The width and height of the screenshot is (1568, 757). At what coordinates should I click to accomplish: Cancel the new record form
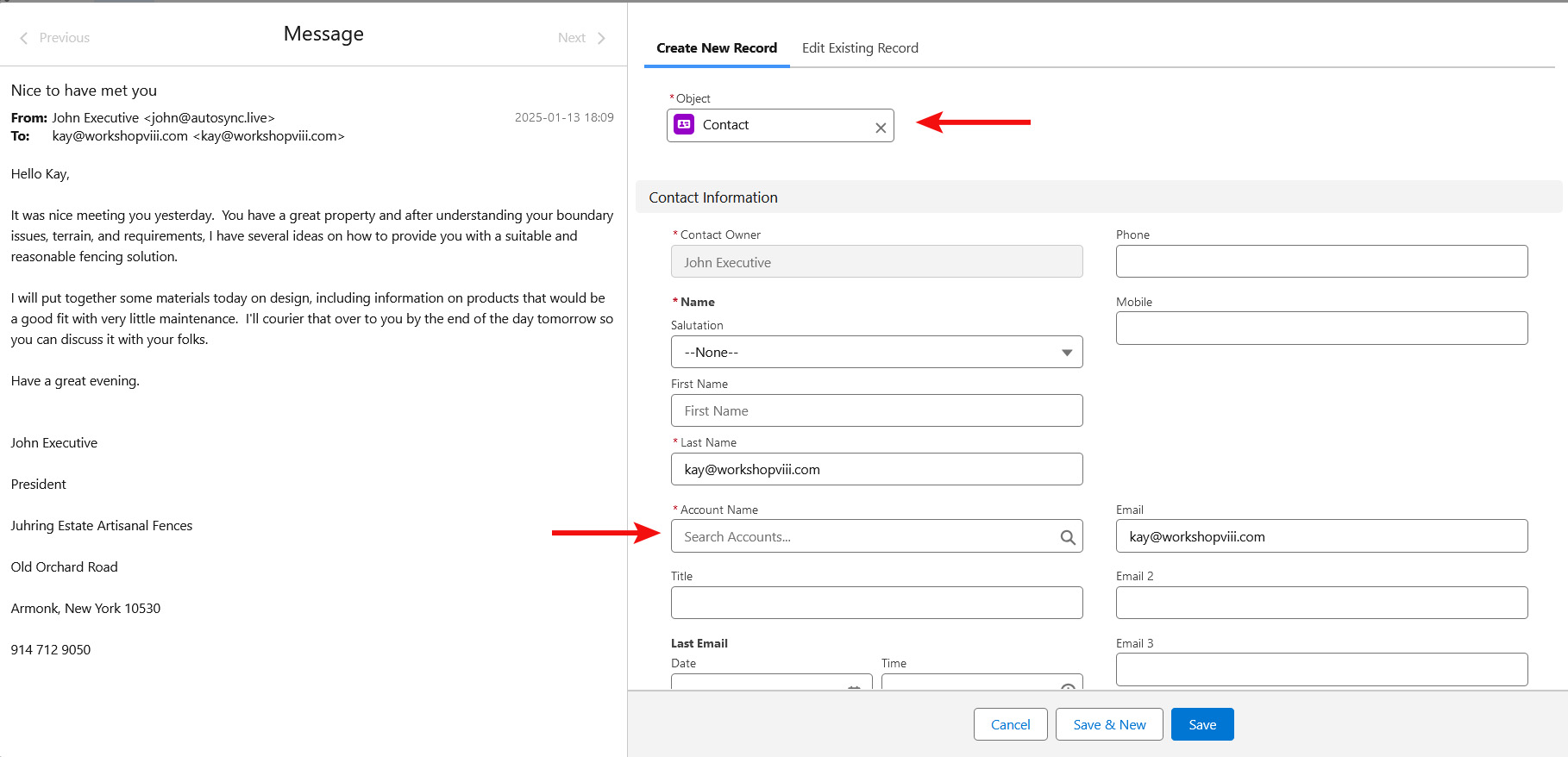point(1010,724)
